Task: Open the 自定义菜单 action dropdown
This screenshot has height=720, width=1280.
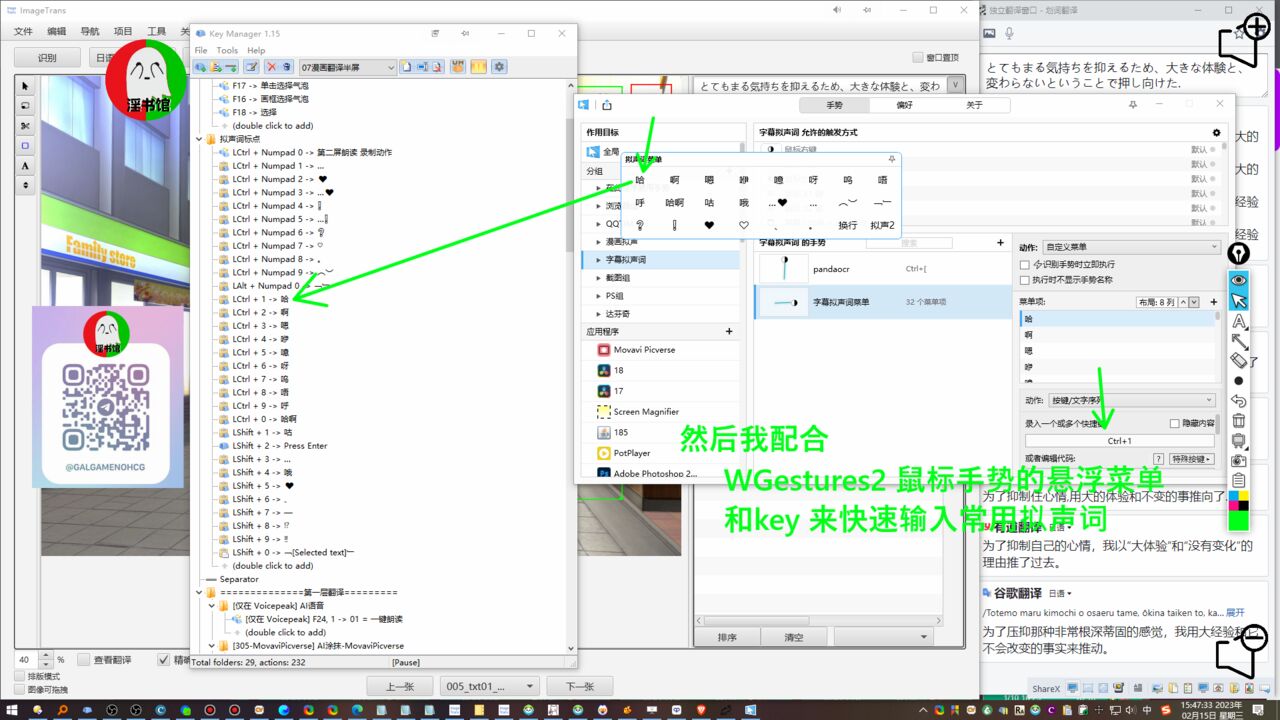Action: (x=1131, y=247)
